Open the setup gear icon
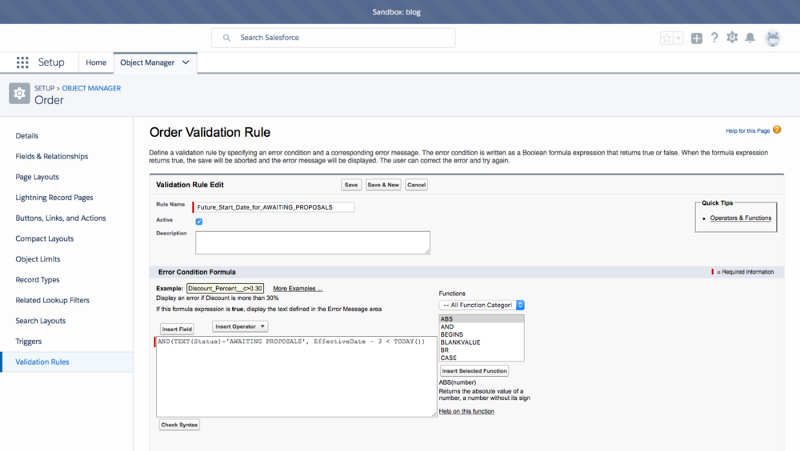Screen dimensions: 800x451 [x=732, y=38]
